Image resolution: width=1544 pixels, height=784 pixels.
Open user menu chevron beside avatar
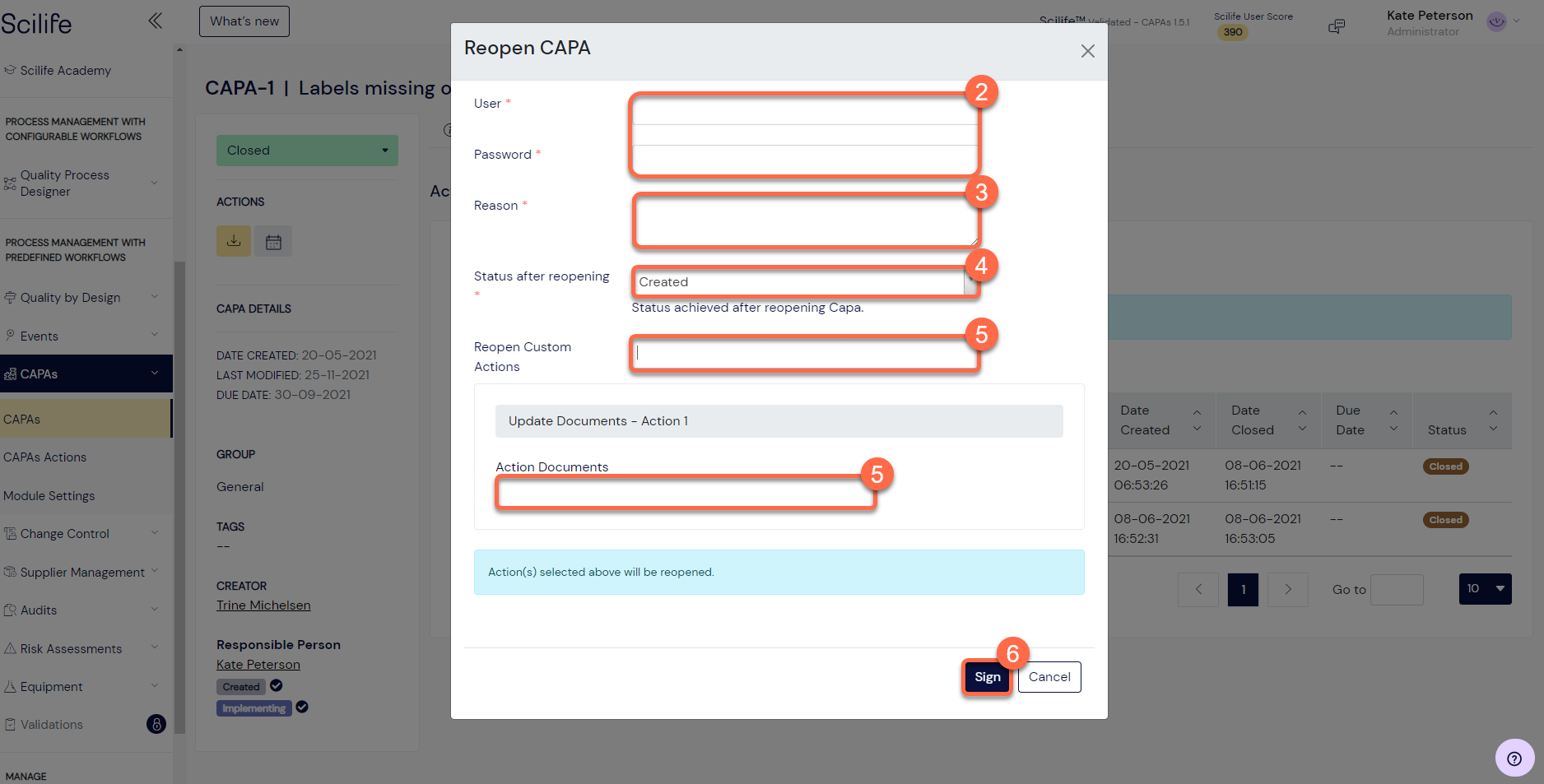tap(1517, 21)
